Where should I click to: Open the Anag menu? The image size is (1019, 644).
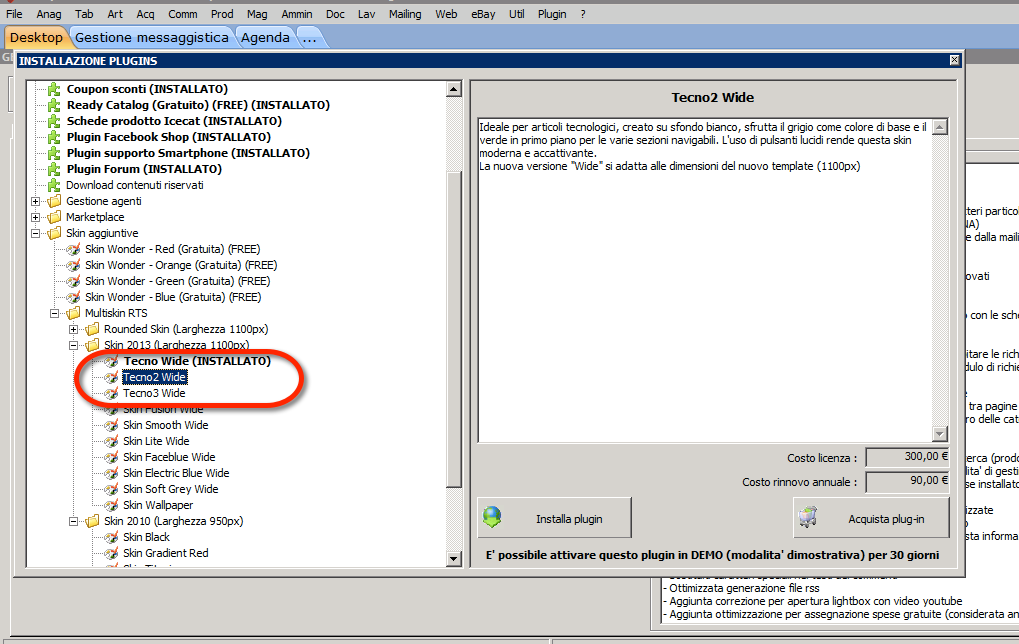pos(49,14)
